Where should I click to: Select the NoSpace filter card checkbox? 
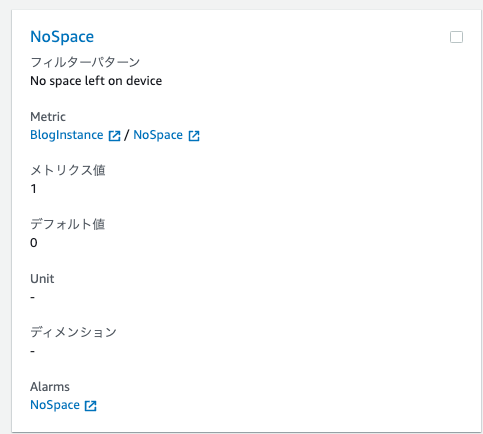456,37
